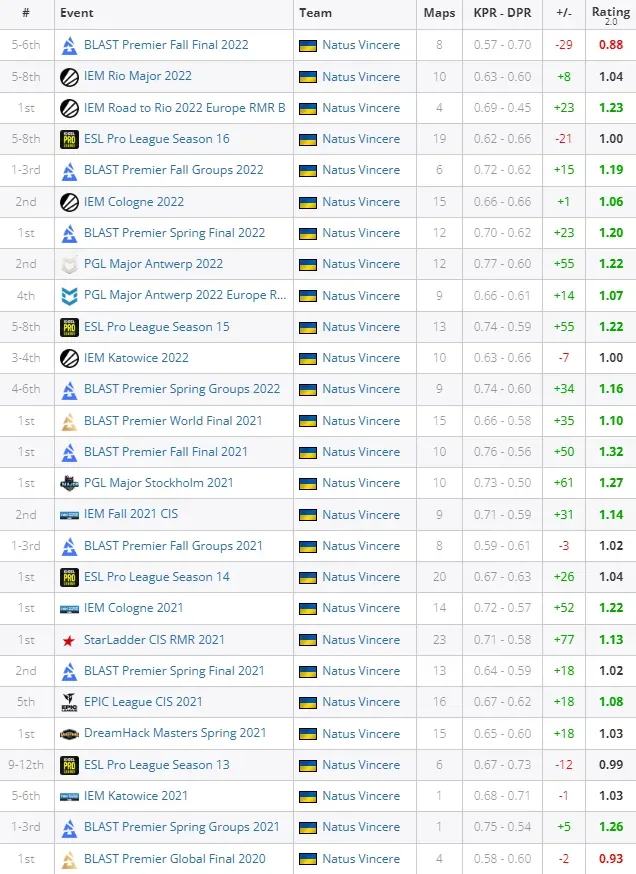Click Ukraine flag in IEM Katowice 2021 row
This screenshot has width=636, height=874.
click(x=308, y=797)
